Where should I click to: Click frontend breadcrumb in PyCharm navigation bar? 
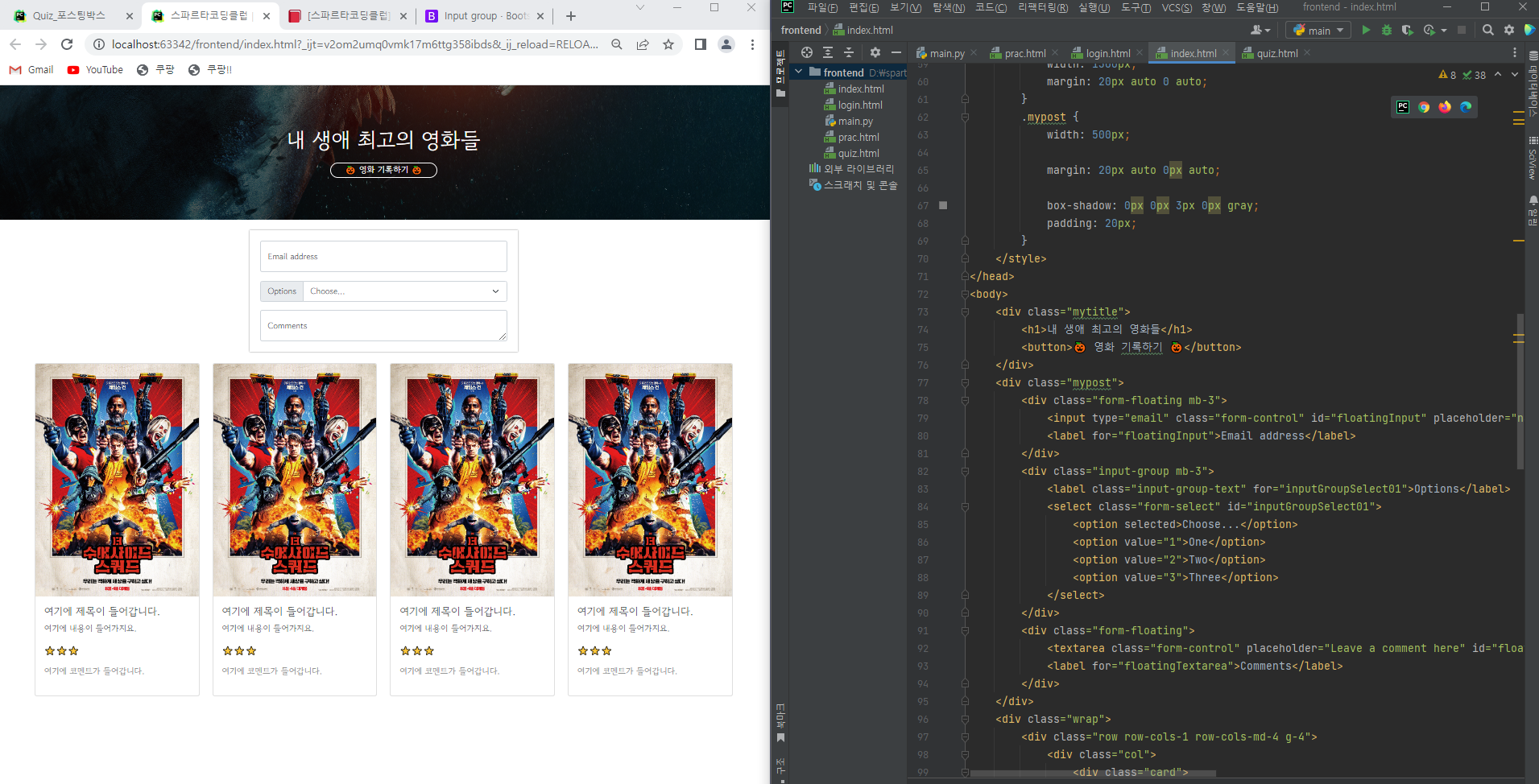pyautogui.click(x=801, y=30)
